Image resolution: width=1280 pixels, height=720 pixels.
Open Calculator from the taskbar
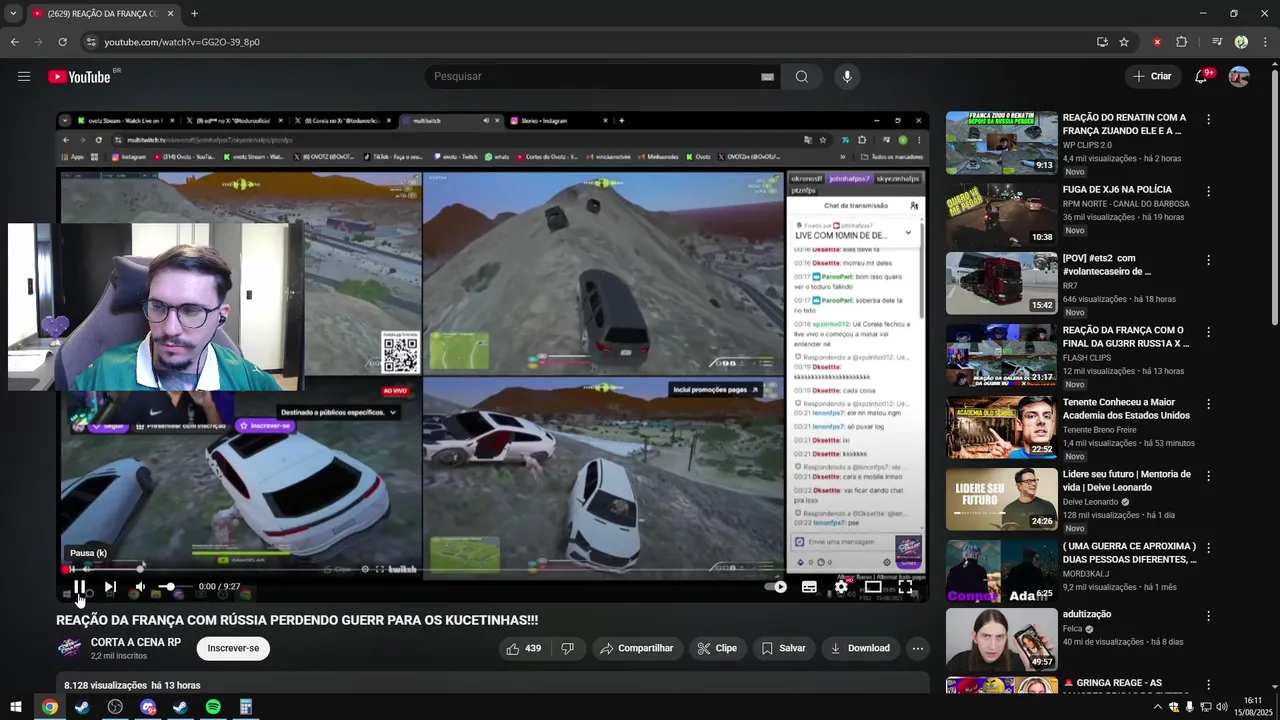[245, 707]
